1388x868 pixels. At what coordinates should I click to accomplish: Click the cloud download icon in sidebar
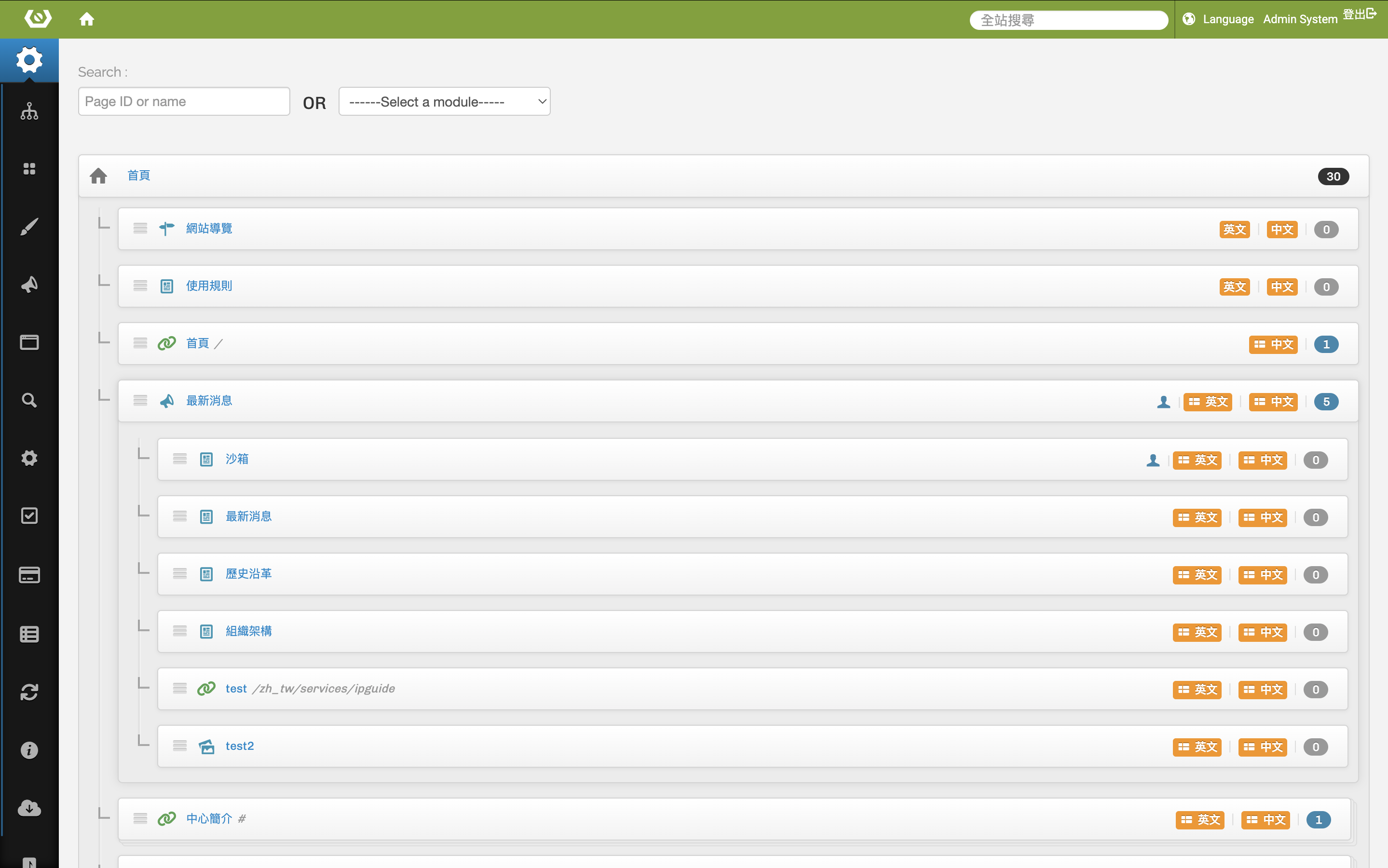(29, 808)
